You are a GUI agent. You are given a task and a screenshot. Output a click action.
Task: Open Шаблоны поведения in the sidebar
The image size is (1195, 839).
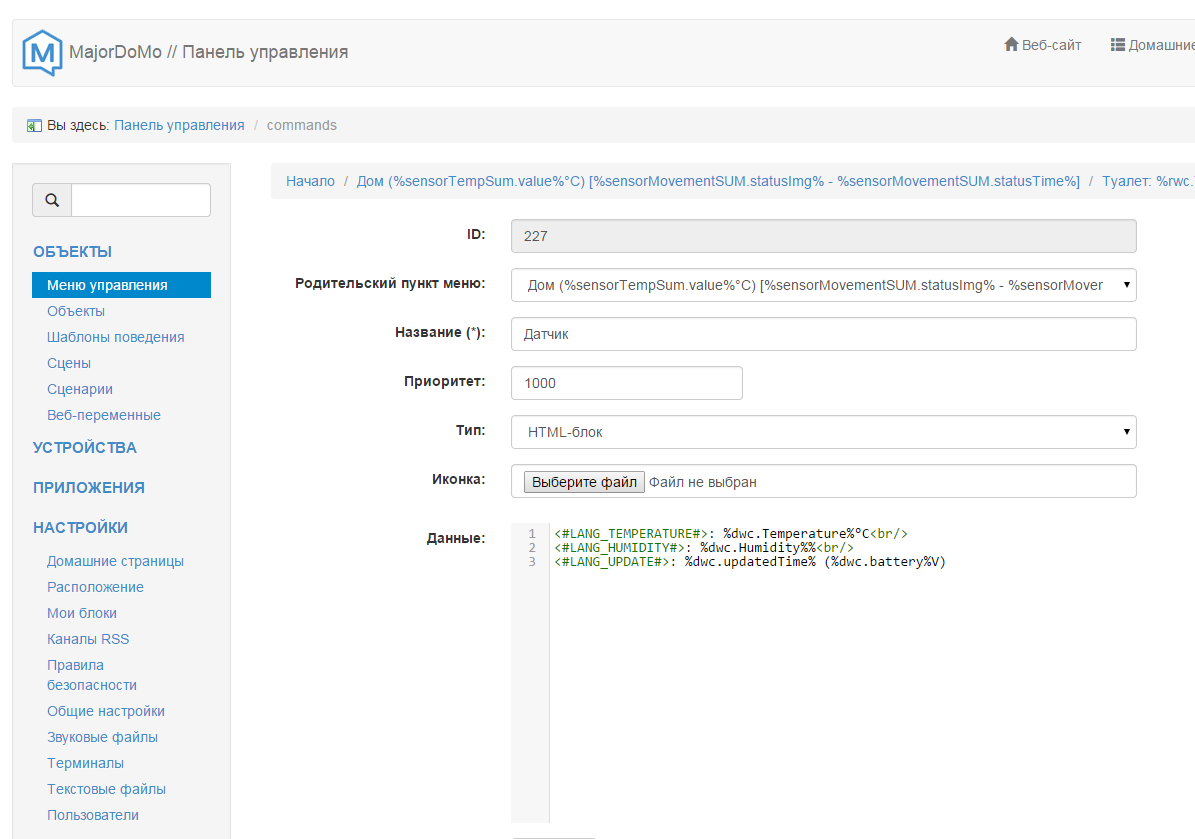[115, 337]
